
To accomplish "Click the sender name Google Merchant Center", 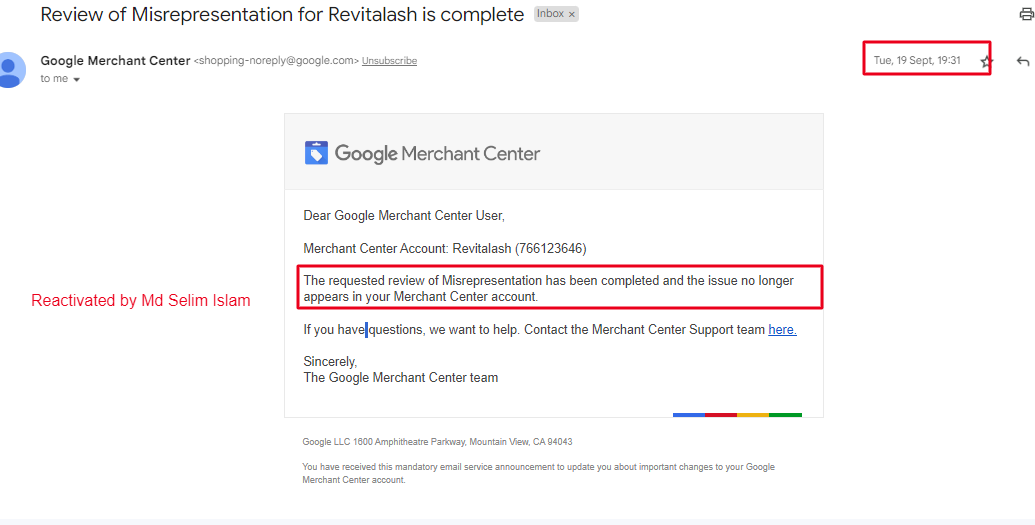I will [115, 61].
